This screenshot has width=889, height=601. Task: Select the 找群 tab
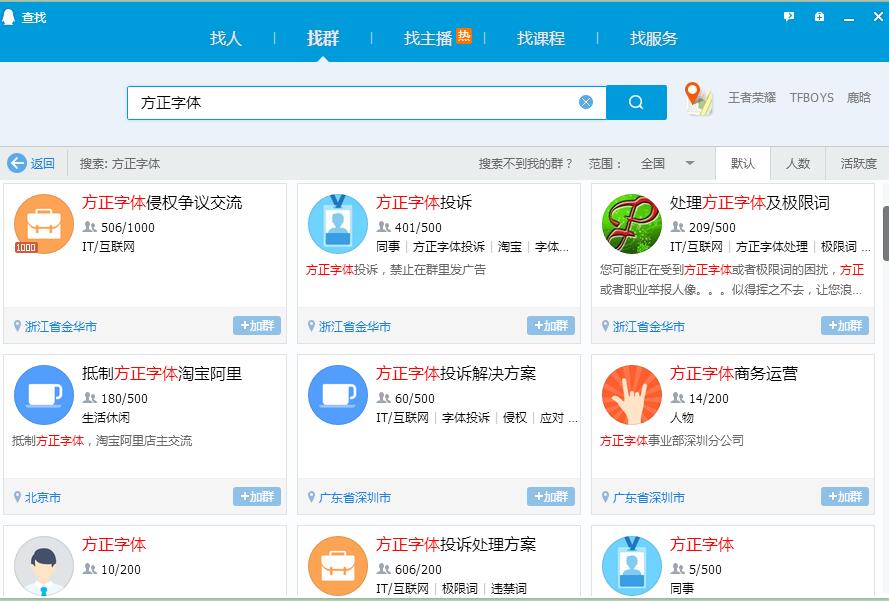[323, 38]
